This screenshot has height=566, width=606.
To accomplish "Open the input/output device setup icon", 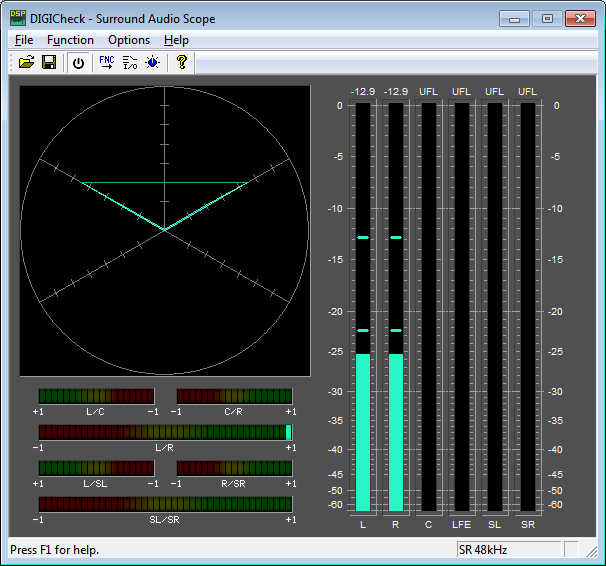I will pos(130,62).
